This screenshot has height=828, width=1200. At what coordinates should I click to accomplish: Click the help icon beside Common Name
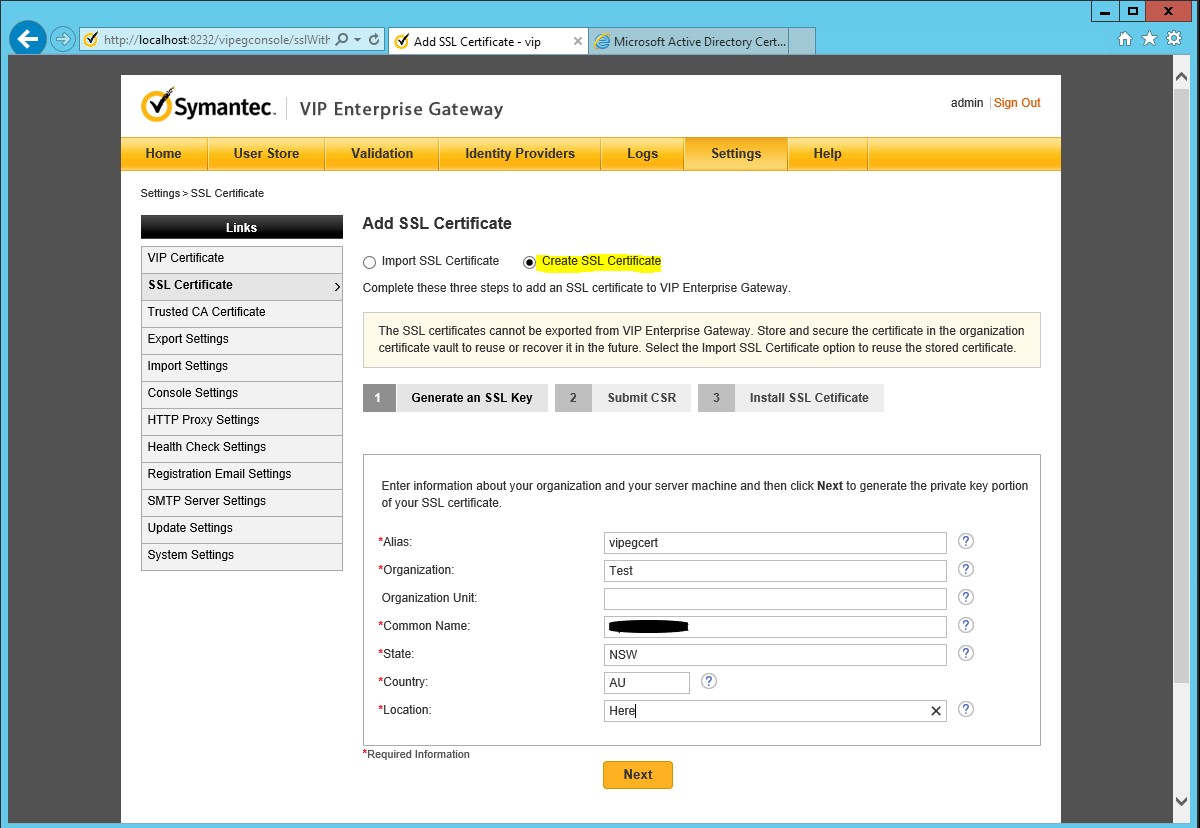[x=966, y=625]
